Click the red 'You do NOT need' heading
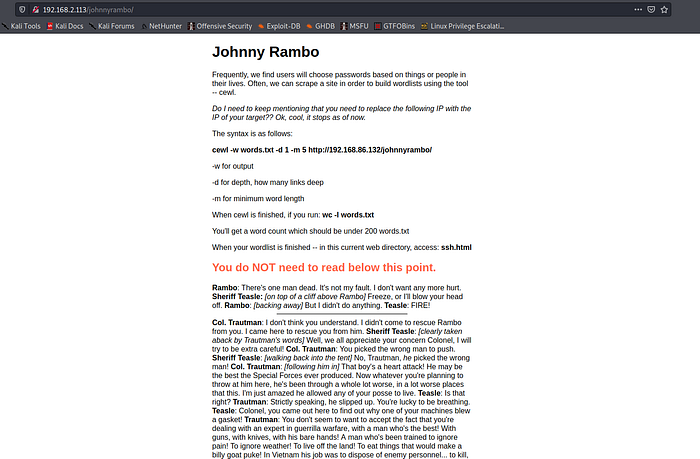 point(323,267)
